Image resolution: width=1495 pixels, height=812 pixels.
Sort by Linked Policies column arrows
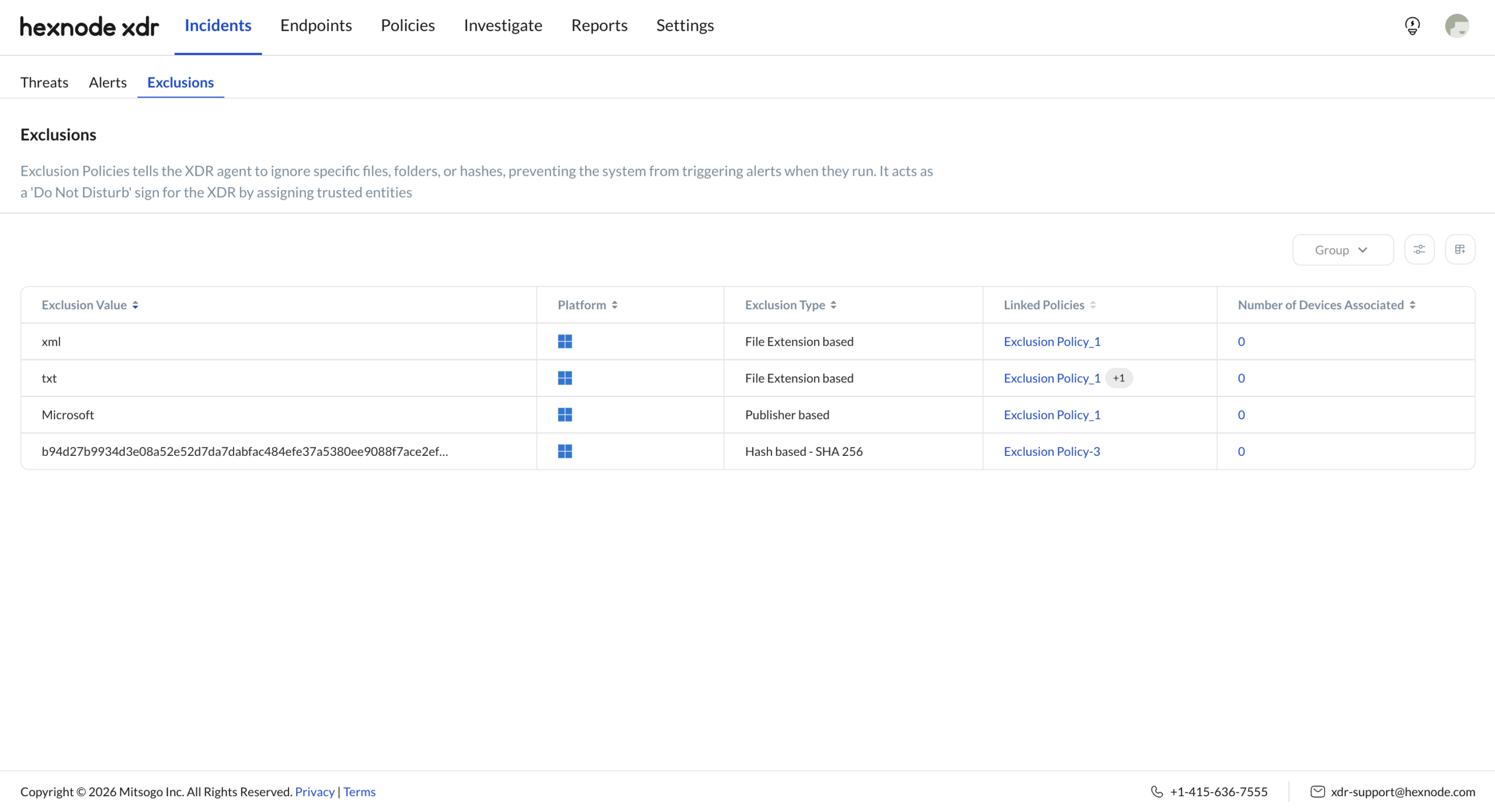pyautogui.click(x=1093, y=305)
